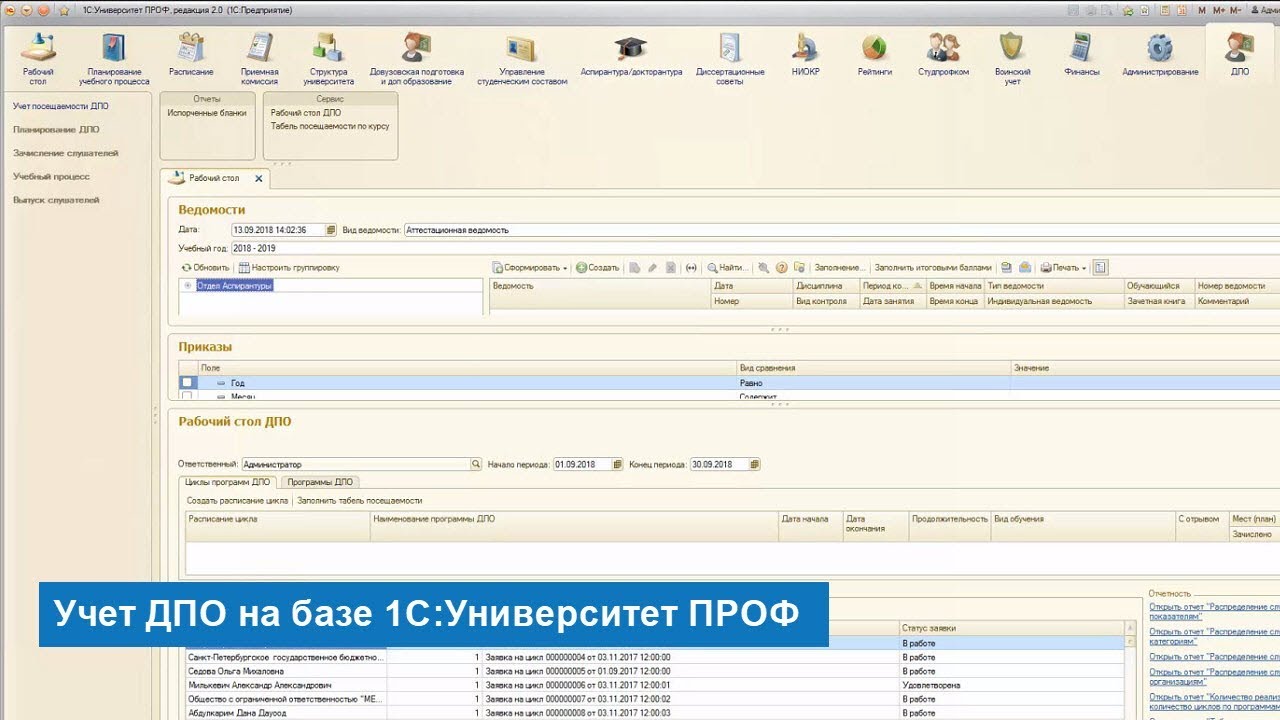The image size is (1280, 720).
Task: Expand the Отдел Аспирантуры tree node
Action: point(187,285)
